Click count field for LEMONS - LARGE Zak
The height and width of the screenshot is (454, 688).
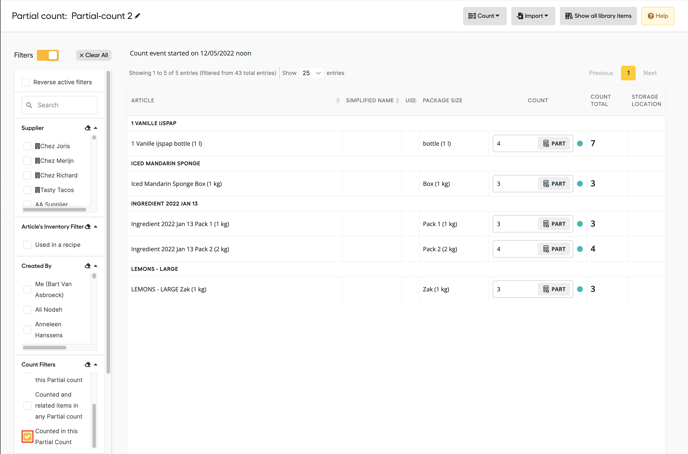click(x=515, y=290)
